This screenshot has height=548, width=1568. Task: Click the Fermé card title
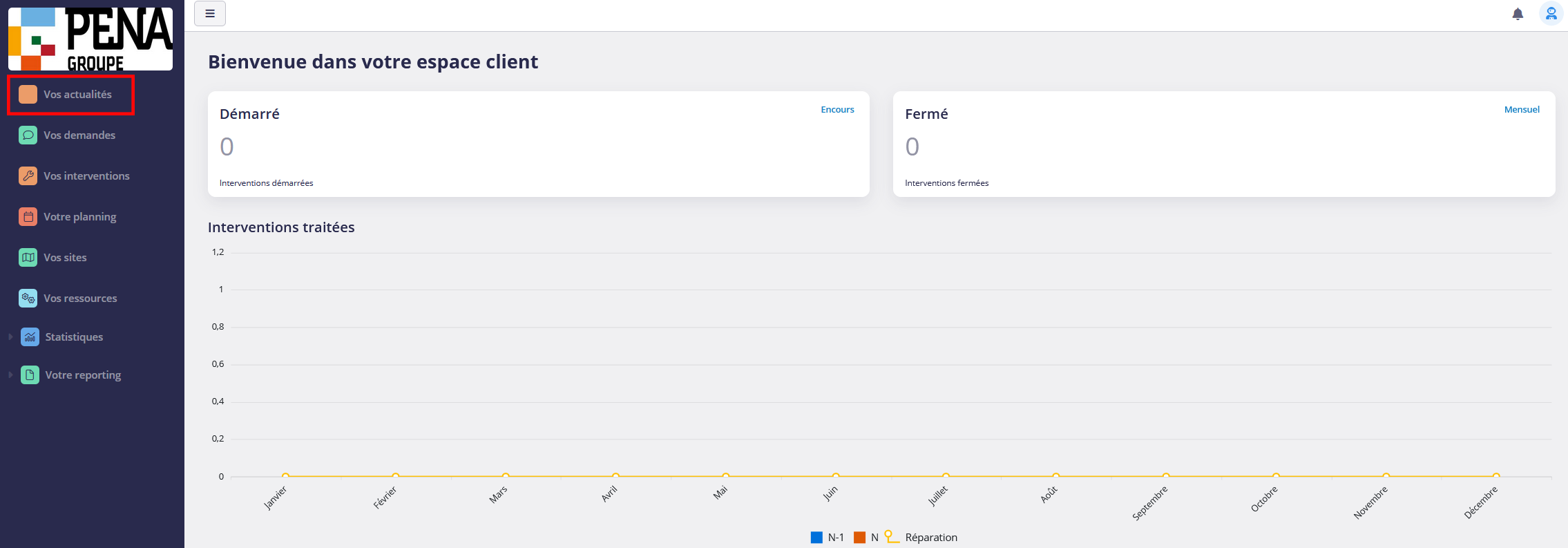(x=926, y=114)
